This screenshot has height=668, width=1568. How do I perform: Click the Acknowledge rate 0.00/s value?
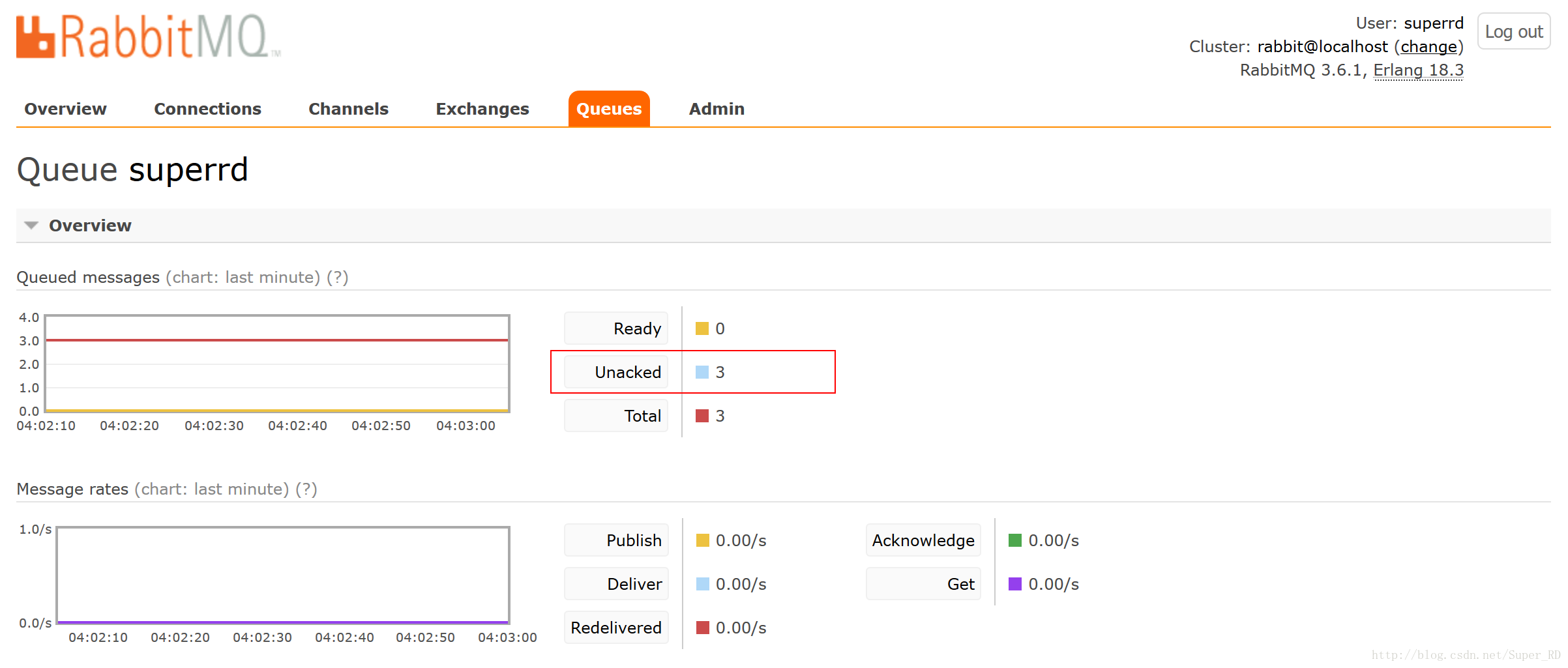click(1054, 540)
